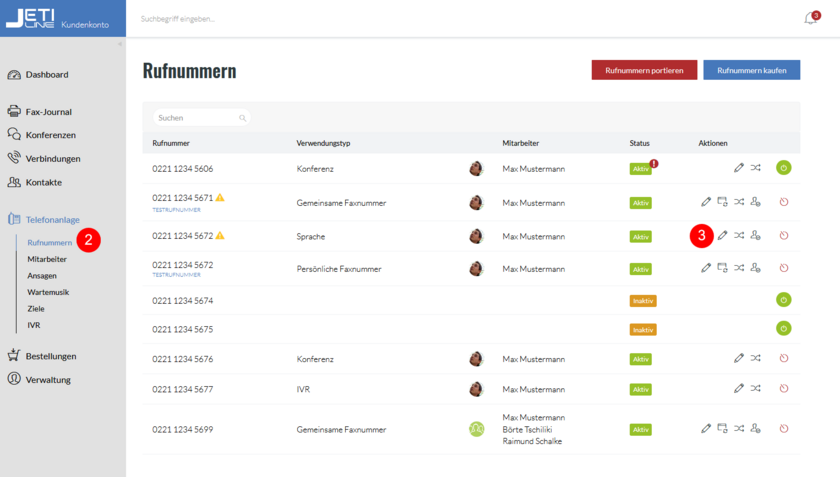Click the warning triangle next to 0221 1234 5671

220,198
